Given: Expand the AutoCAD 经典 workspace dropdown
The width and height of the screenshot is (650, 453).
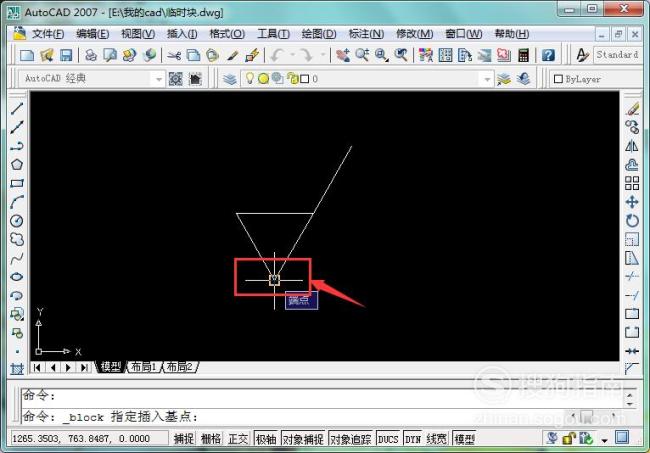Looking at the screenshot, I should tap(158, 79).
